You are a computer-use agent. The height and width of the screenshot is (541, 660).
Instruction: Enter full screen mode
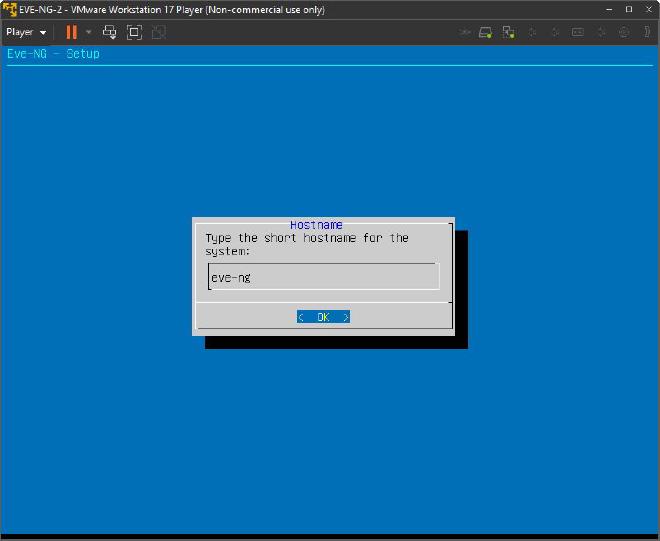coord(134,32)
